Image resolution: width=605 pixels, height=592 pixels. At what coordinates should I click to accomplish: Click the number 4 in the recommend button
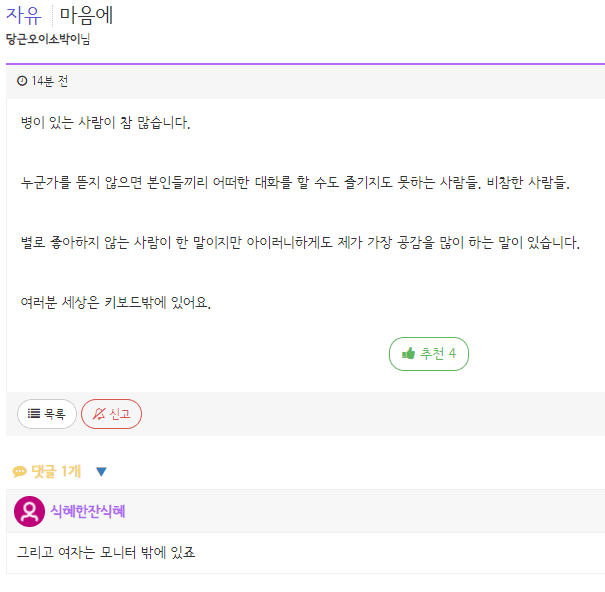(x=452, y=353)
